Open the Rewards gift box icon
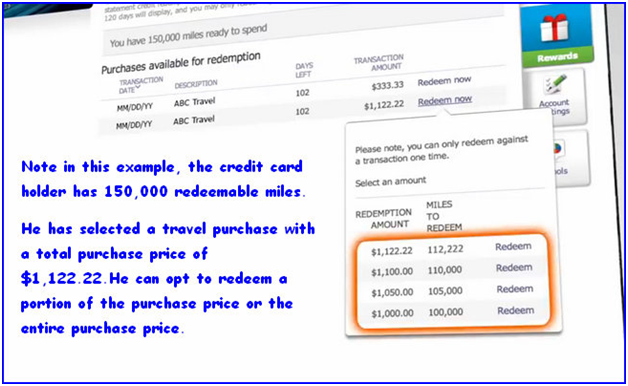Viewport: 628px width, 386px height. (554, 28)
